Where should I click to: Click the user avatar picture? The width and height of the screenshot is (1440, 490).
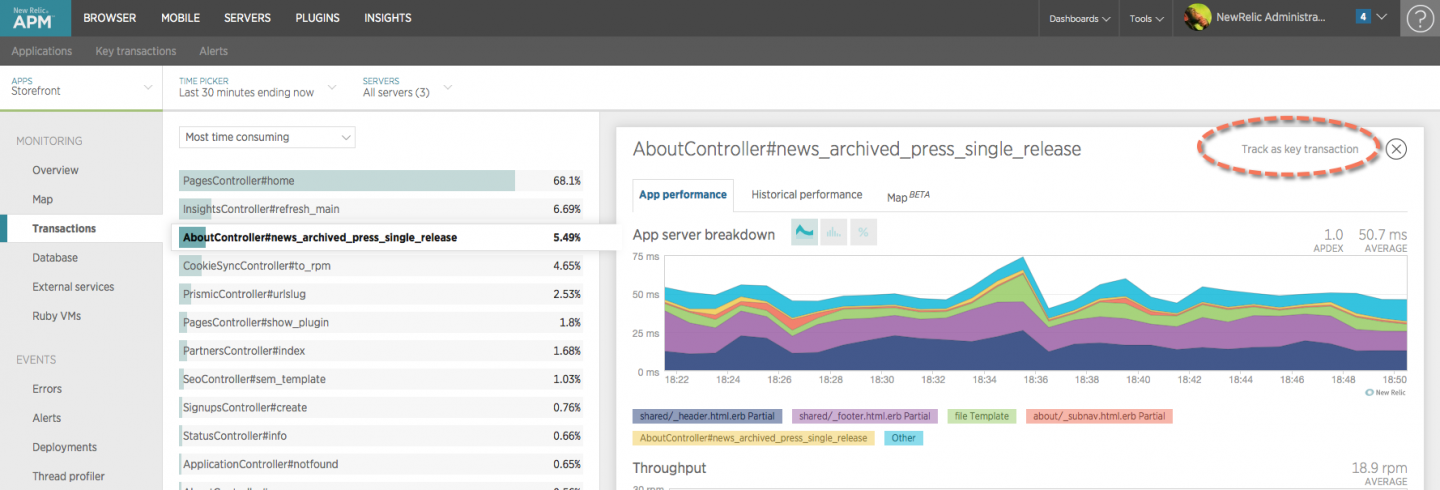(1198, 17)
